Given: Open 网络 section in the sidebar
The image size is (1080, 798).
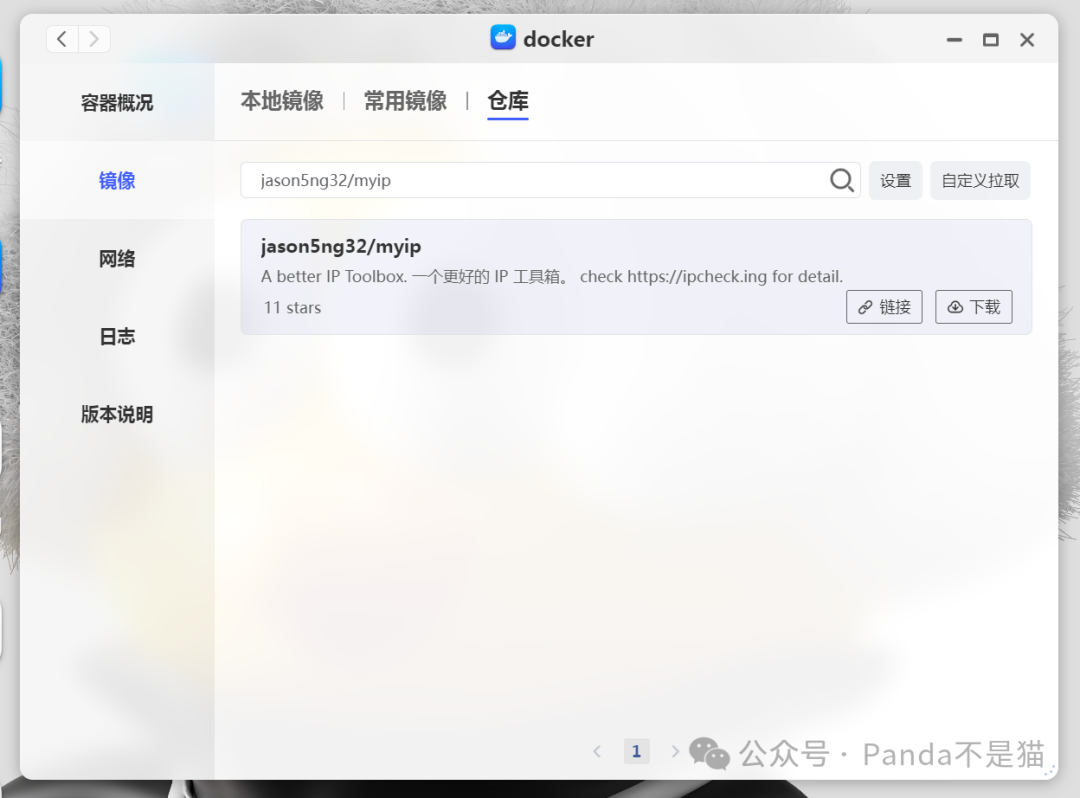Looking at the screenshot, I should 116,259.
